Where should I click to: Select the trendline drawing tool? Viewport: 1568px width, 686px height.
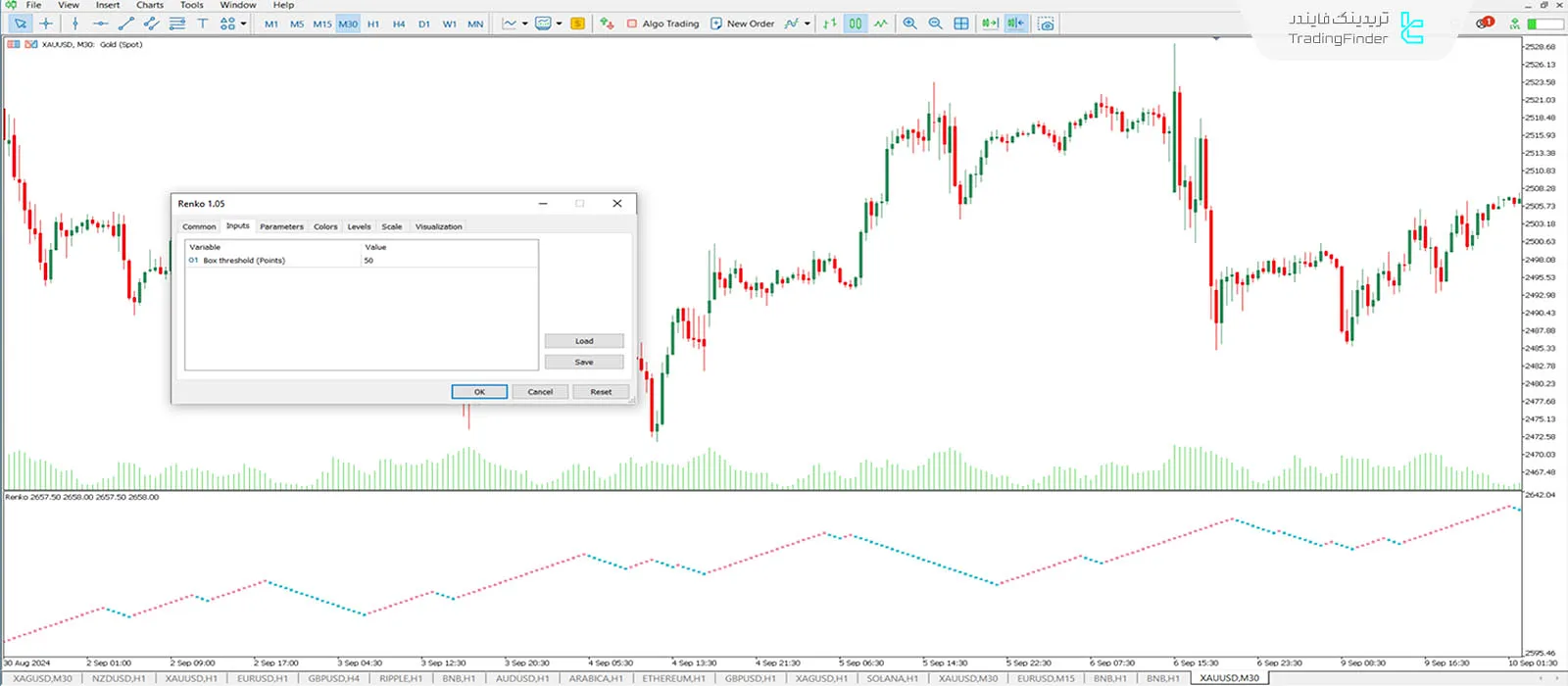(x=125, y=24)
